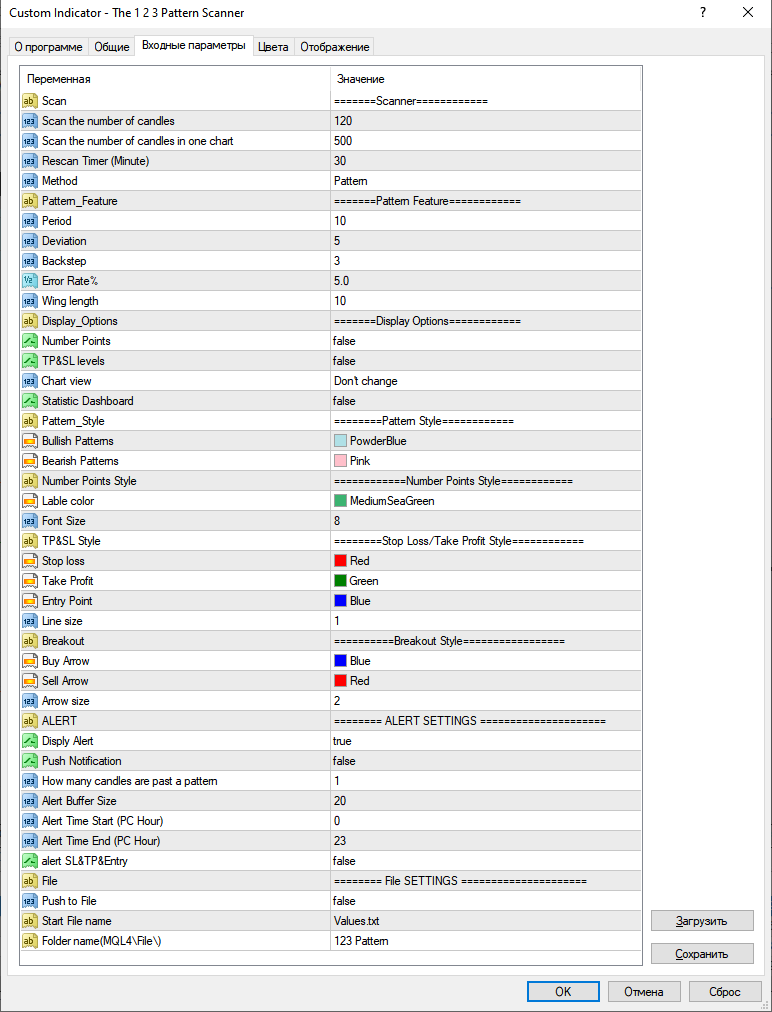Click the Переменная column header
Screen dimensions: 772x1012
(x=176, y=79)
